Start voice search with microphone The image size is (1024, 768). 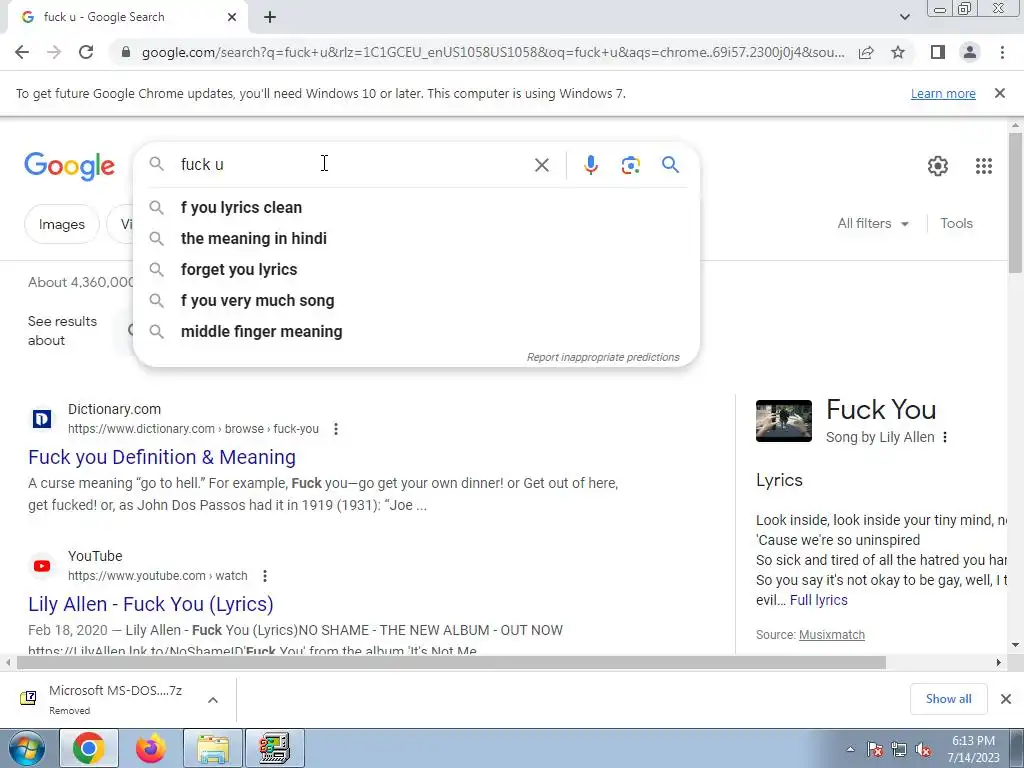click(590, 165)
